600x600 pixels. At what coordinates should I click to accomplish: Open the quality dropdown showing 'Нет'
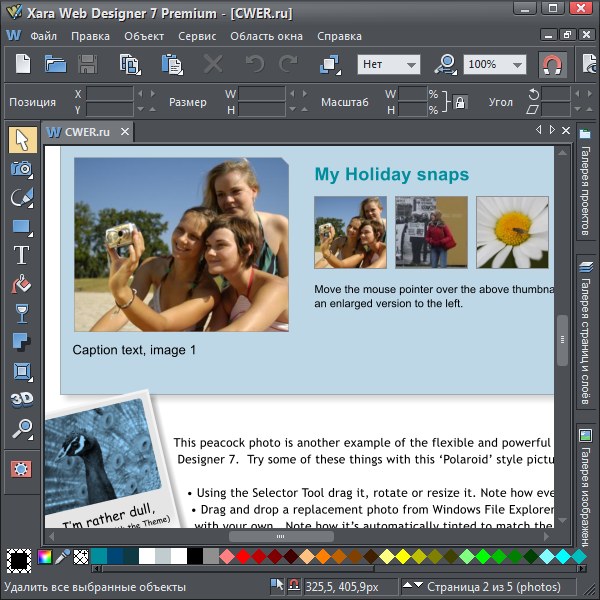click(388, 65)
